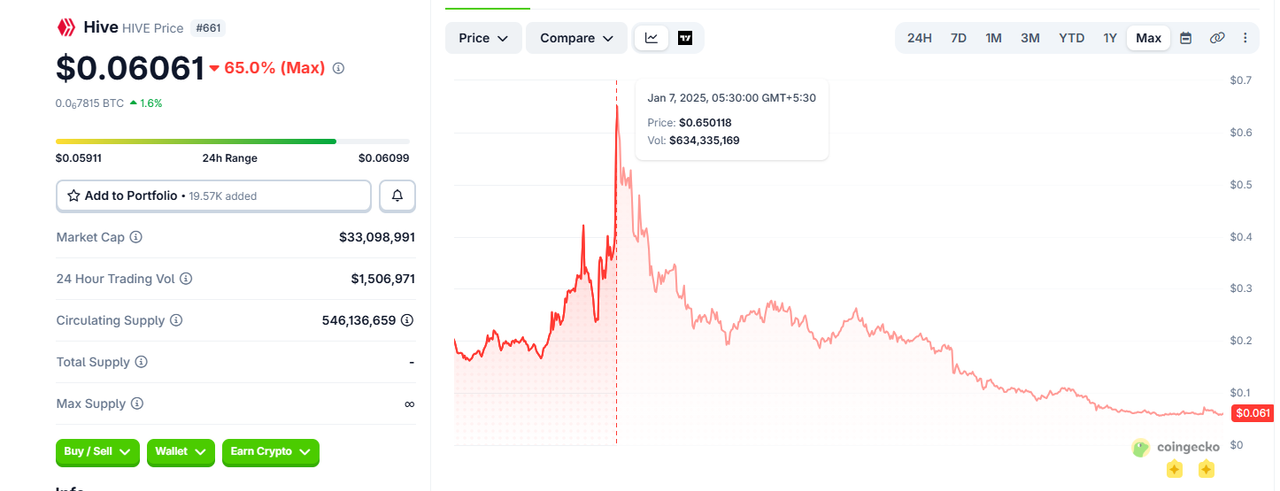
Task: Open the Compare dropdown
Action: 577,38
